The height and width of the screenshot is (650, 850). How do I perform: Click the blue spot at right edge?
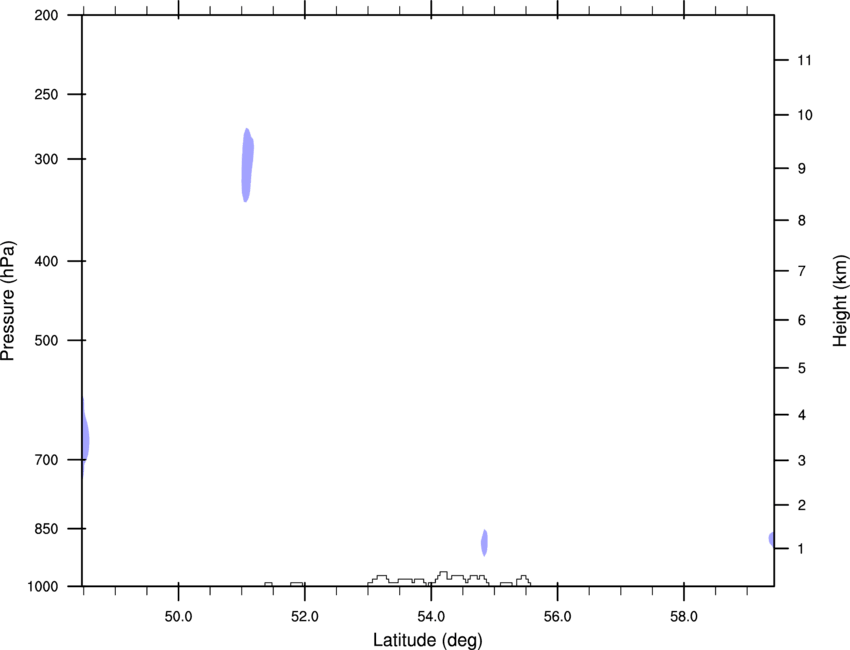point(771,539)
